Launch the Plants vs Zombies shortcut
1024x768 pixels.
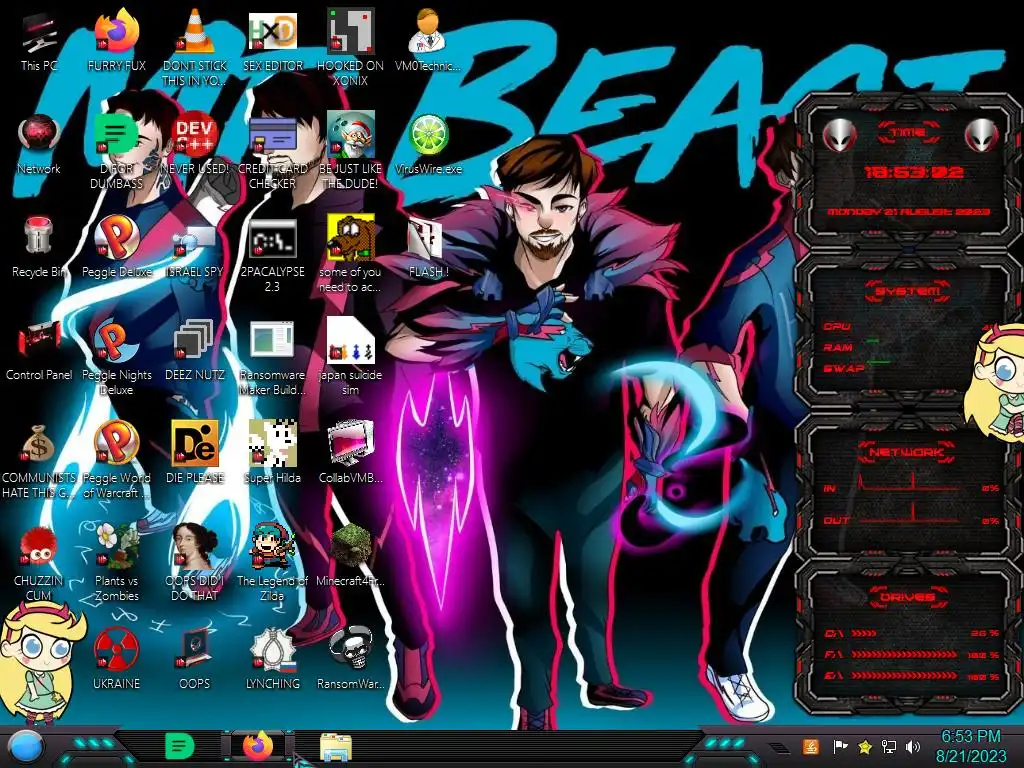point(116,563)
